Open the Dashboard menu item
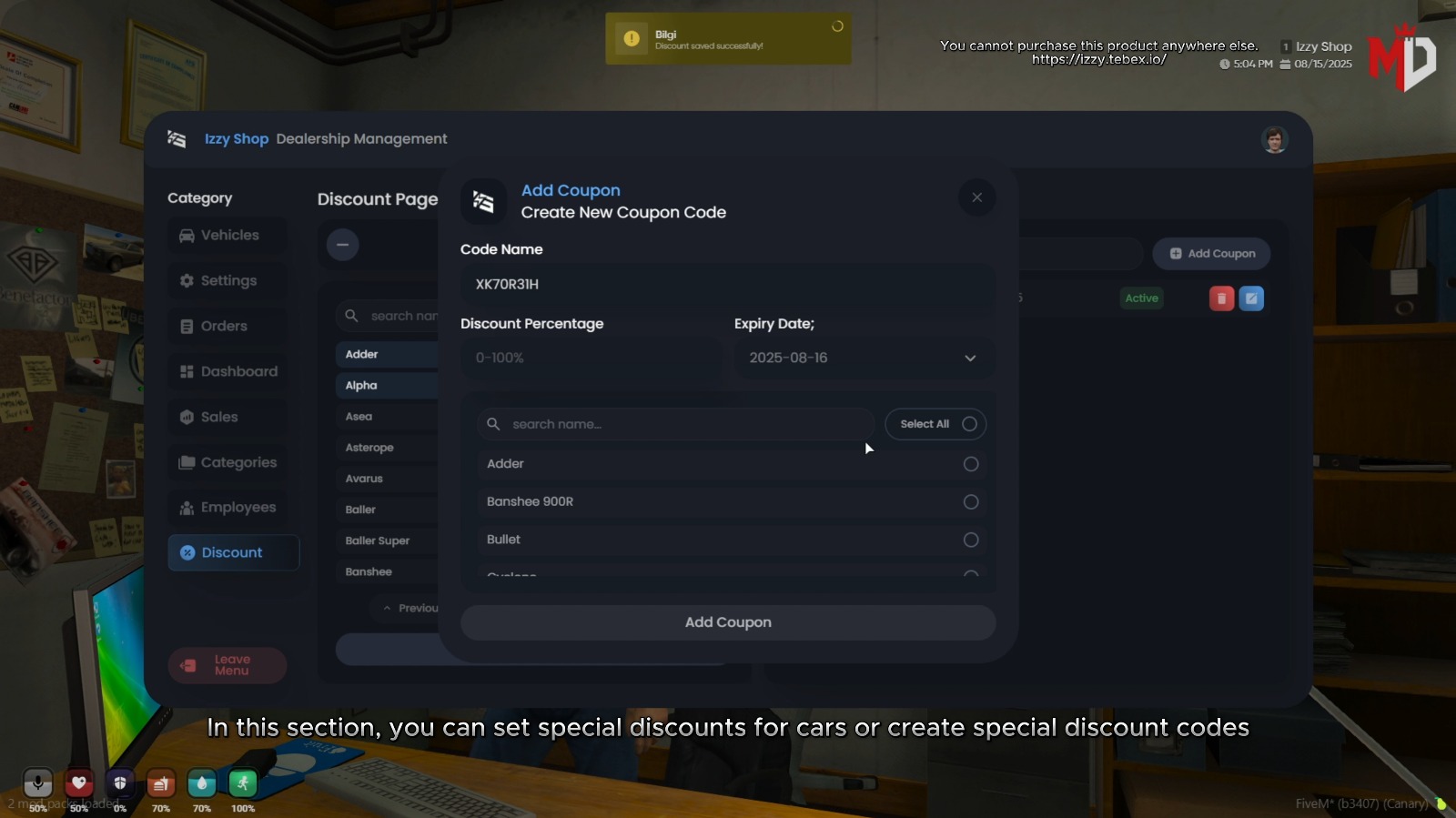 point(238,371)
